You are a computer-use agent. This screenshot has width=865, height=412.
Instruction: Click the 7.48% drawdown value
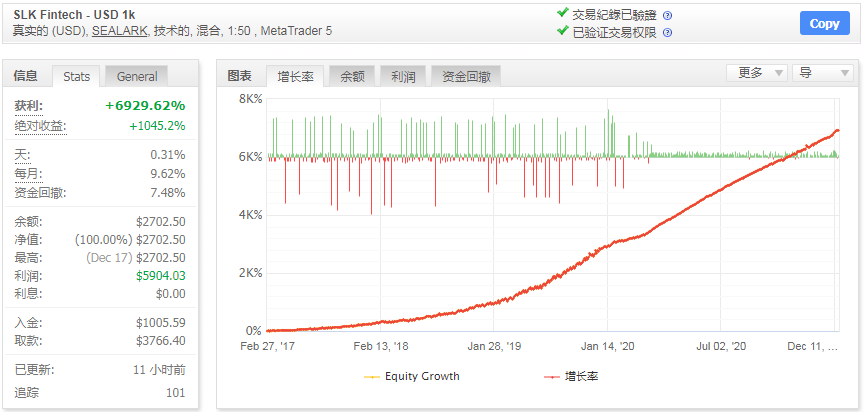pos(168,193)
